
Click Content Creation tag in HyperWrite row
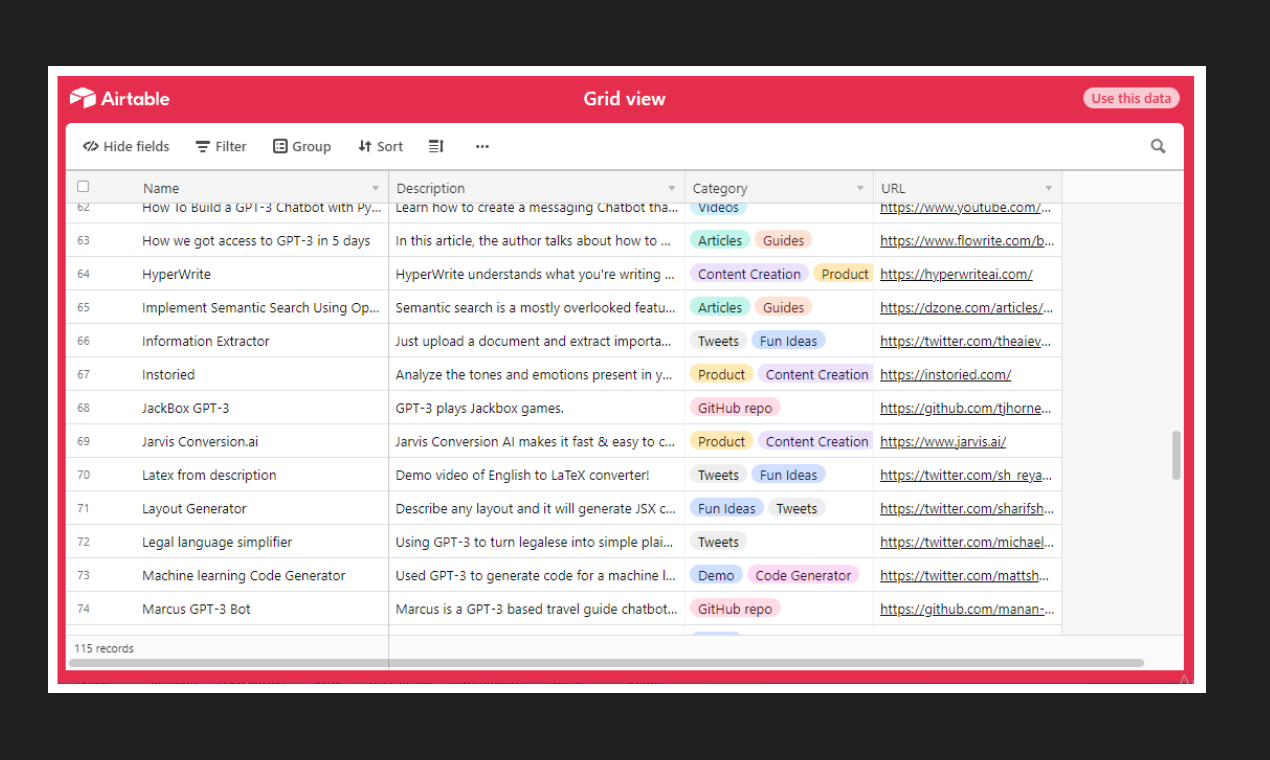(749, 274)
